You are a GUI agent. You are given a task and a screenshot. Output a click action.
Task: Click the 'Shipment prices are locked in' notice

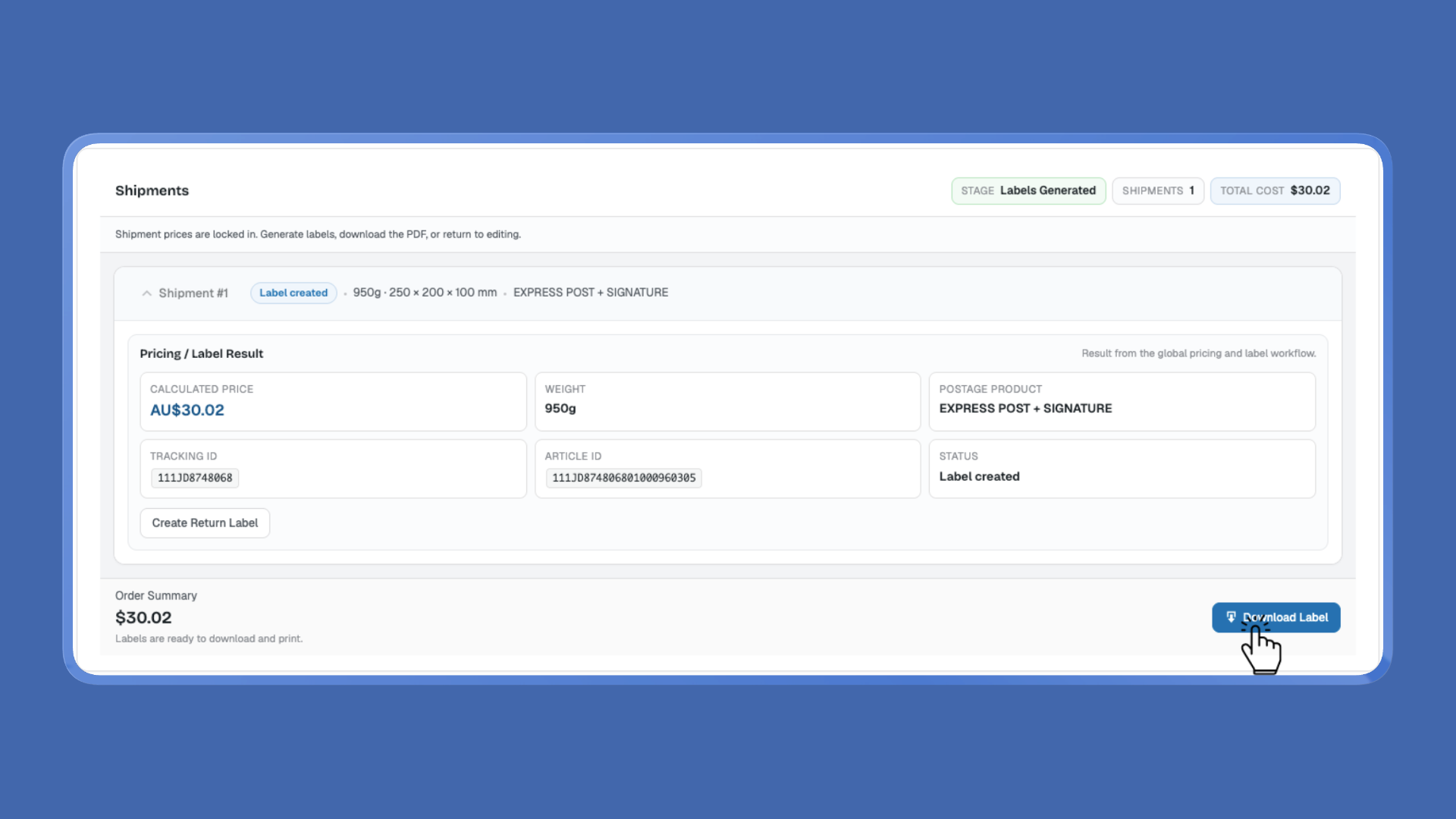(x=318, y=234)
